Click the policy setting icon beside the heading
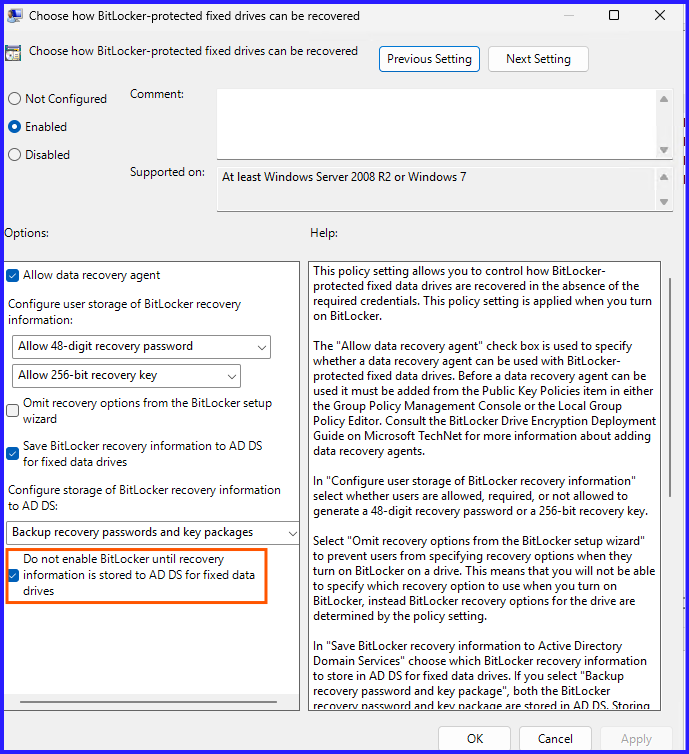 (x=14, y=53)
